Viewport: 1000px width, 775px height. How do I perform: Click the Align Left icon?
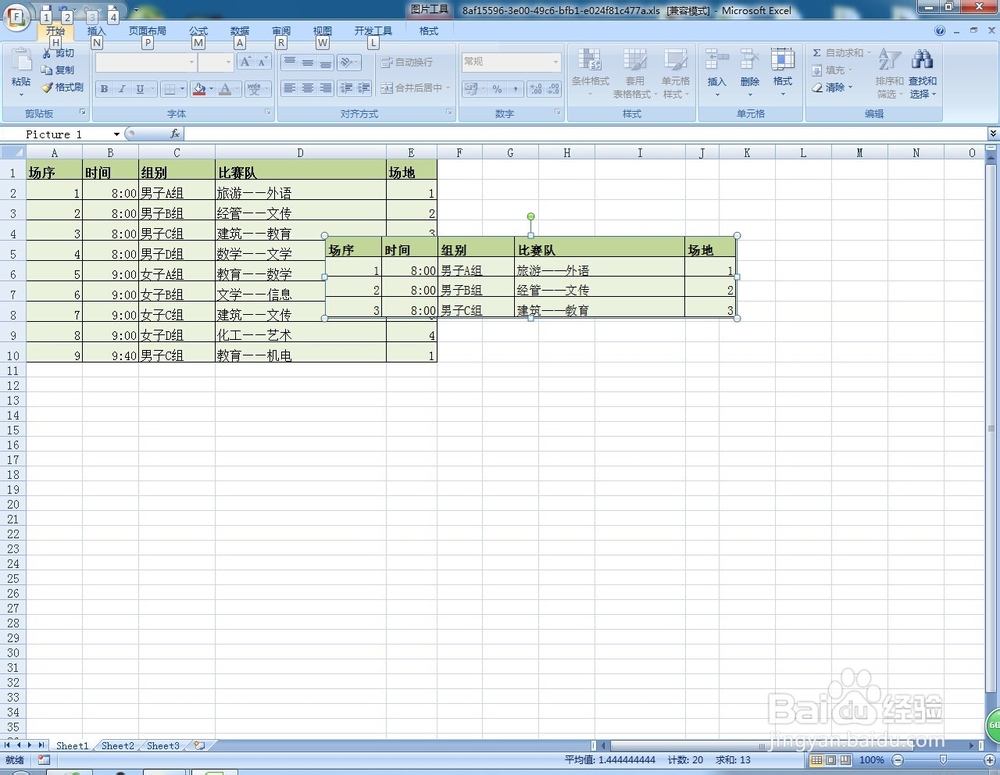(290, 88)
